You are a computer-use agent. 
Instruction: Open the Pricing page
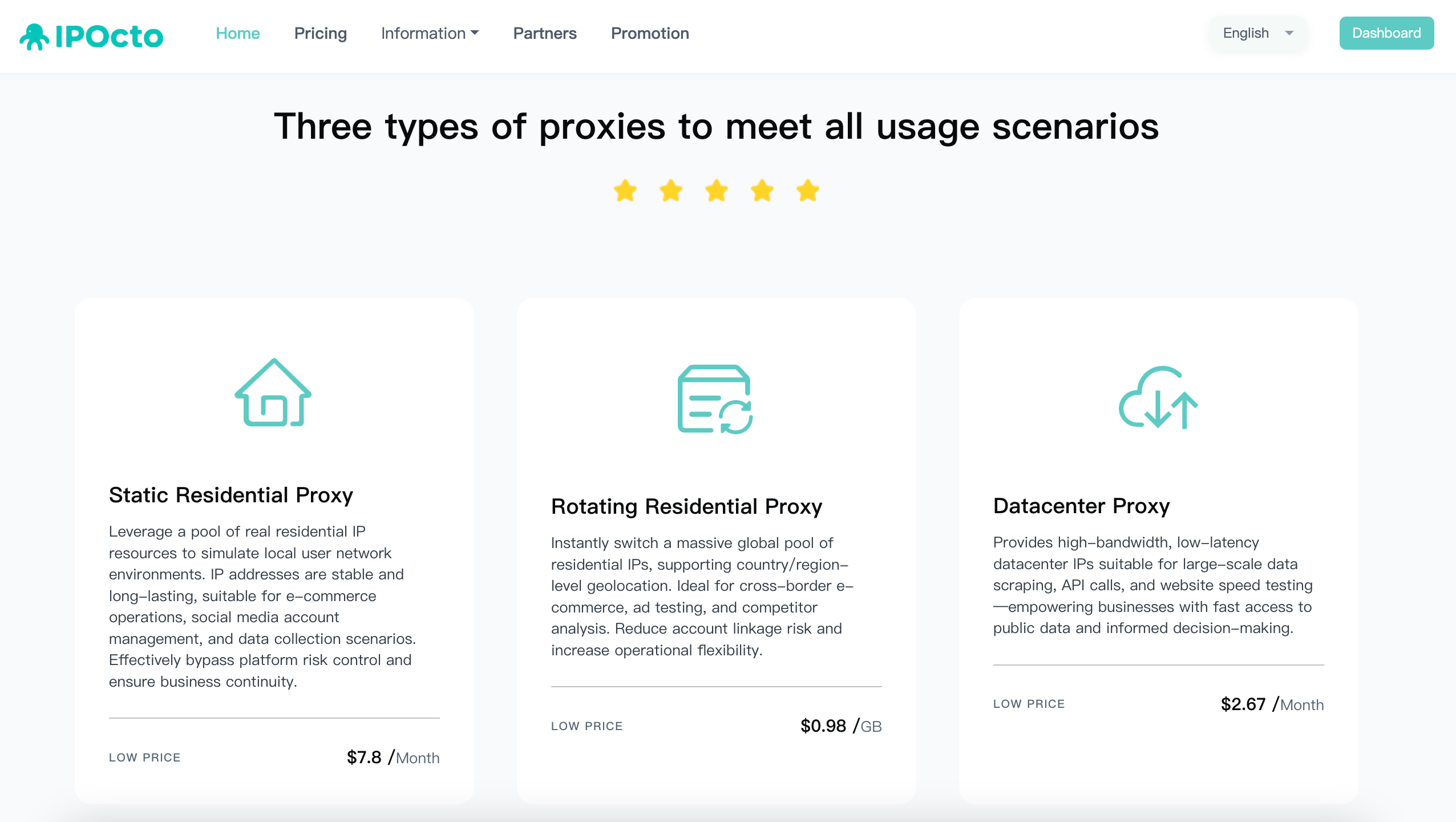320,34
